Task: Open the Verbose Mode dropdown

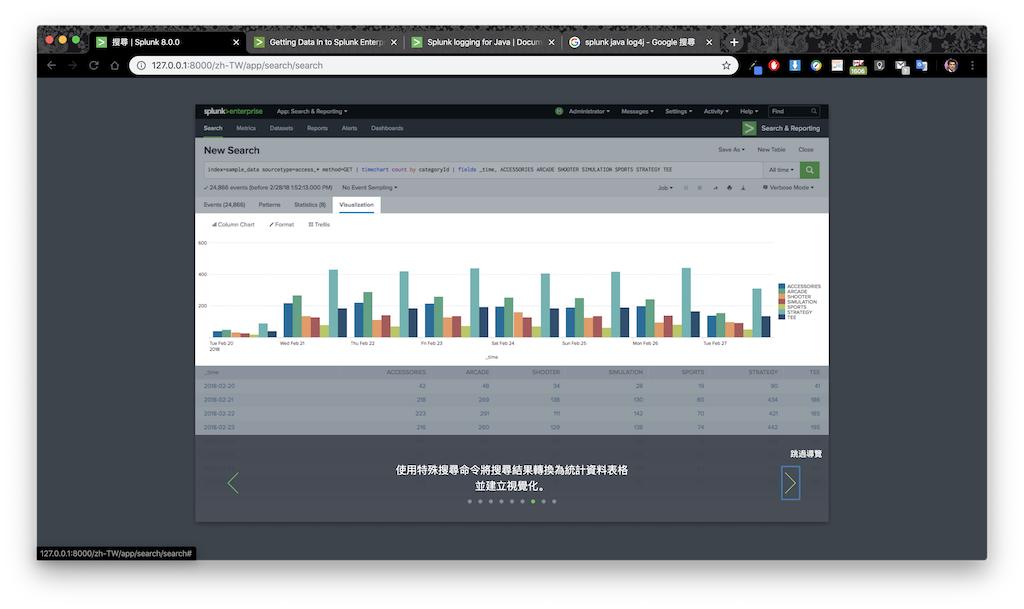Action: (788, 188)
